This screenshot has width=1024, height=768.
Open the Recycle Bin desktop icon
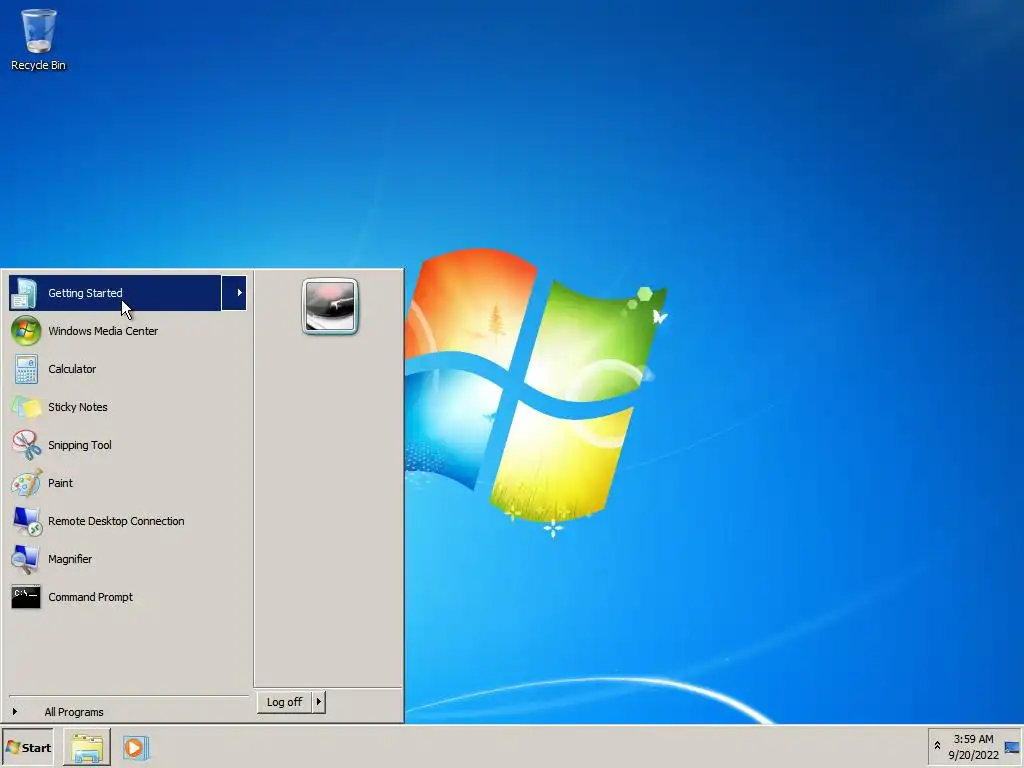tap(39, 39)
